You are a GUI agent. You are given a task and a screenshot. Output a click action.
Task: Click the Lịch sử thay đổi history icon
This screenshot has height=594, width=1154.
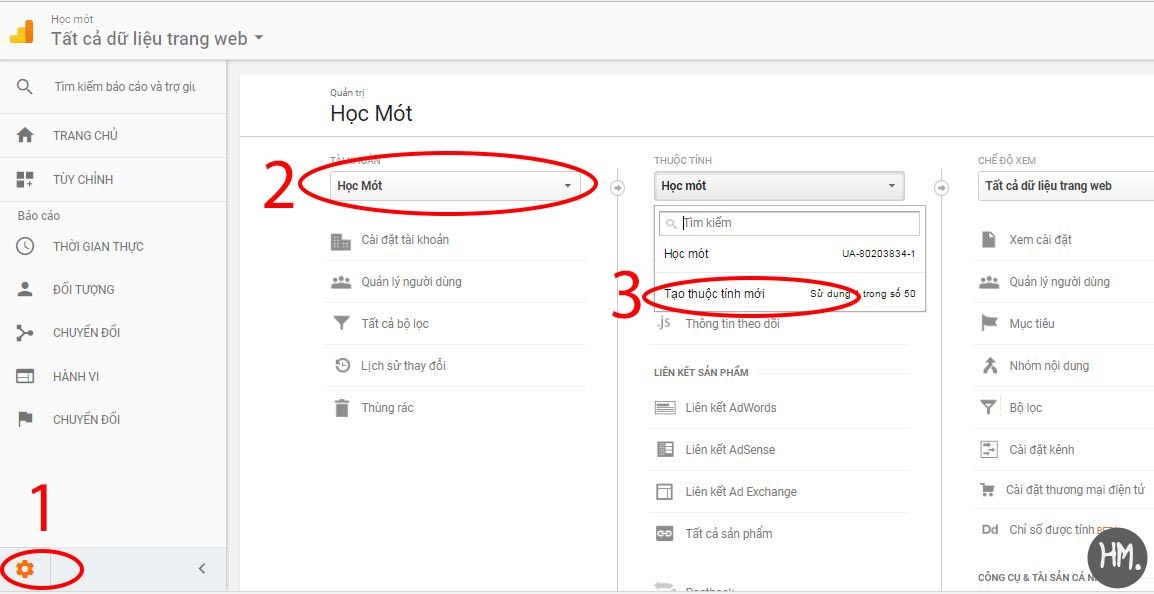(342, 366)
